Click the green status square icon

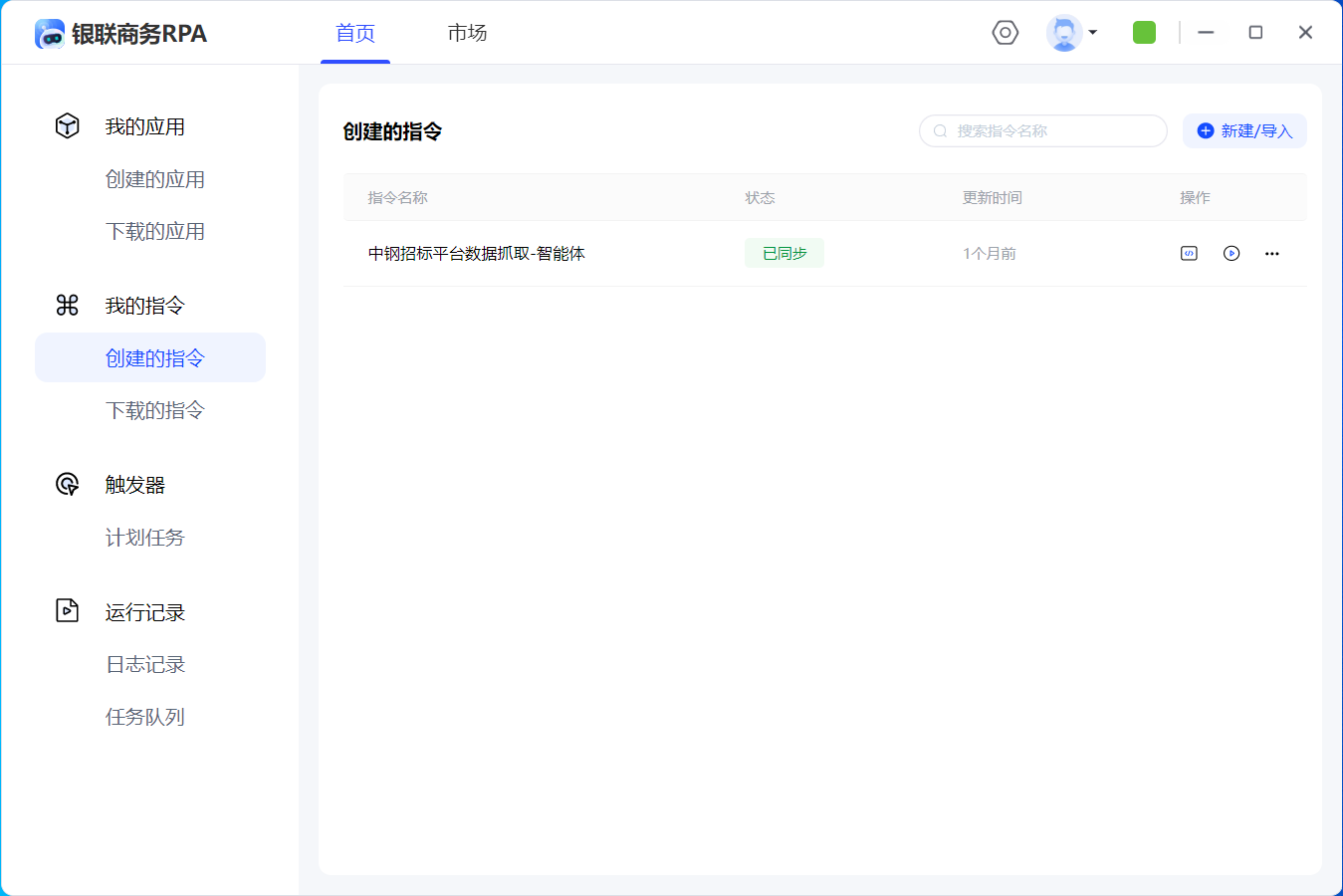tap(1144, 33)
